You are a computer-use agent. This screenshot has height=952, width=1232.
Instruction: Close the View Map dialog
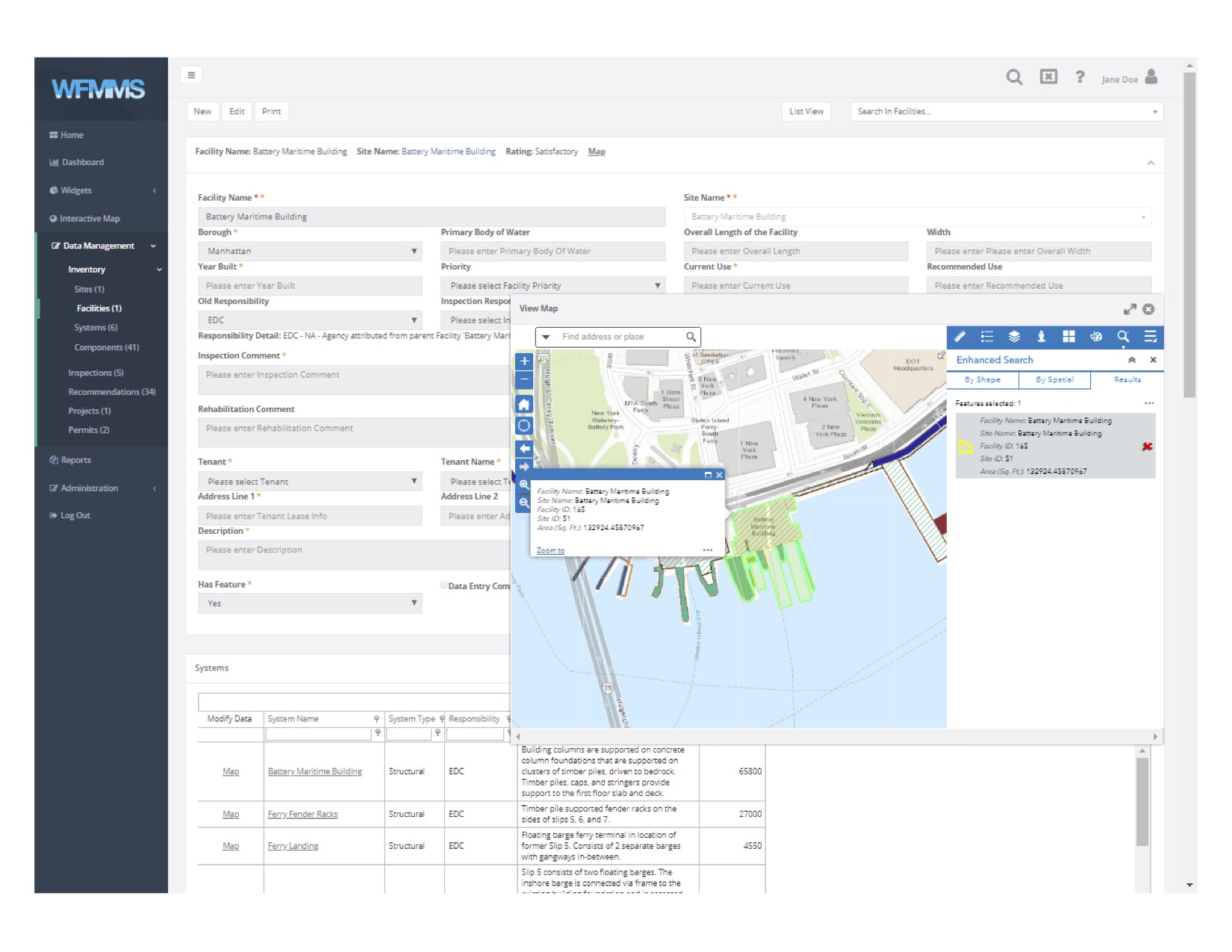pyautogui.click(x=1148, y=309)
